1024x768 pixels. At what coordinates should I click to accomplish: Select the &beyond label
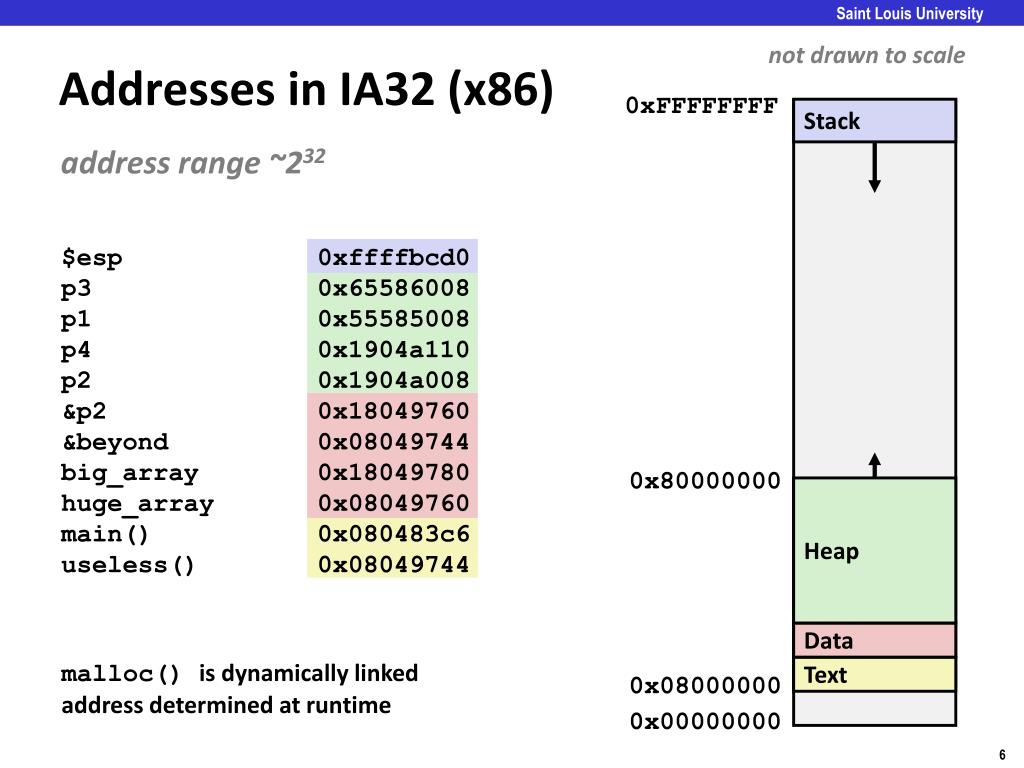115,442
